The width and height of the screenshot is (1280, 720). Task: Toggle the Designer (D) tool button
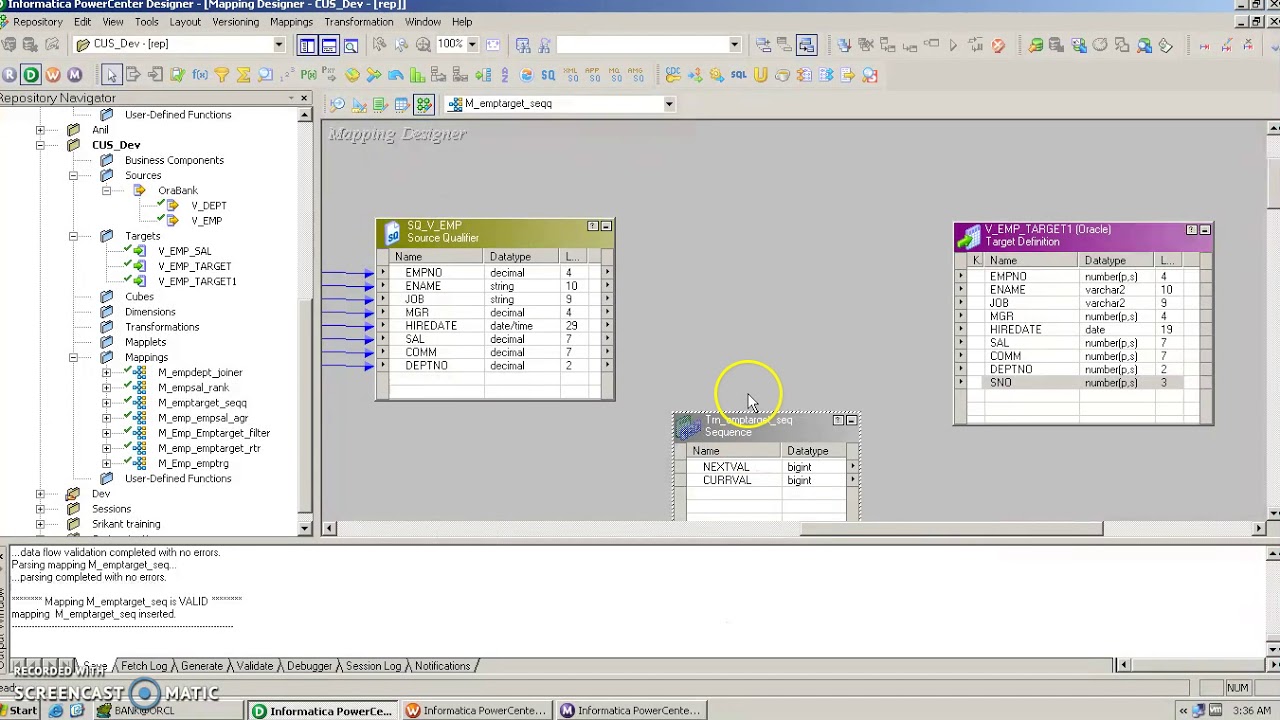(x=31, y=75)
